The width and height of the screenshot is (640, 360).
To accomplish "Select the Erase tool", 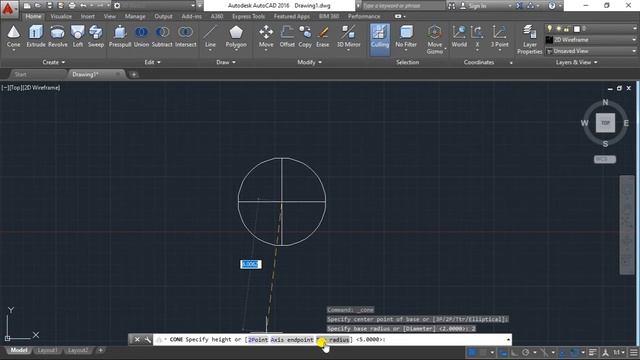I will click(x=322, y=37).
